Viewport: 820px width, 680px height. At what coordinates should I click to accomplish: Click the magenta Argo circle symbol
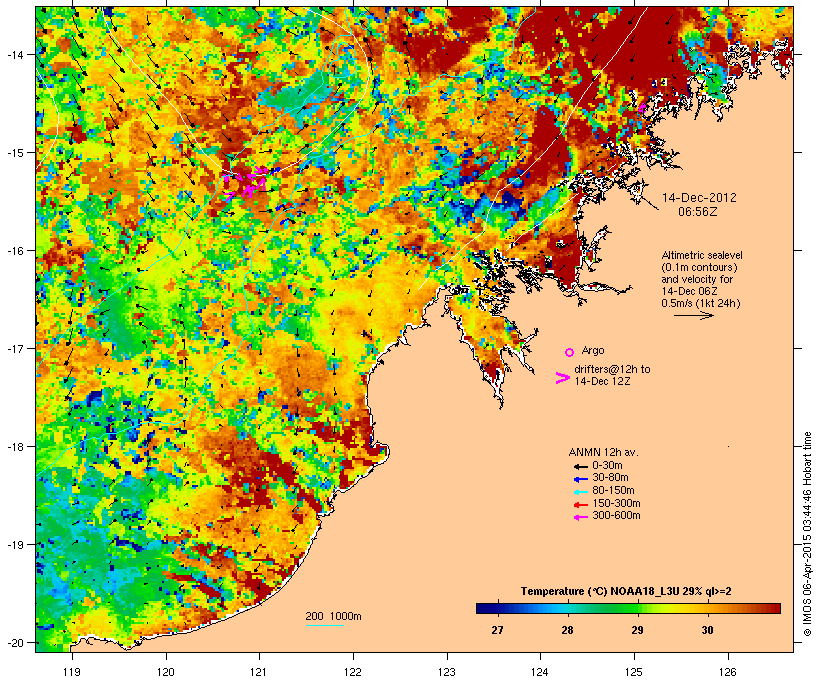coord(570,352)
